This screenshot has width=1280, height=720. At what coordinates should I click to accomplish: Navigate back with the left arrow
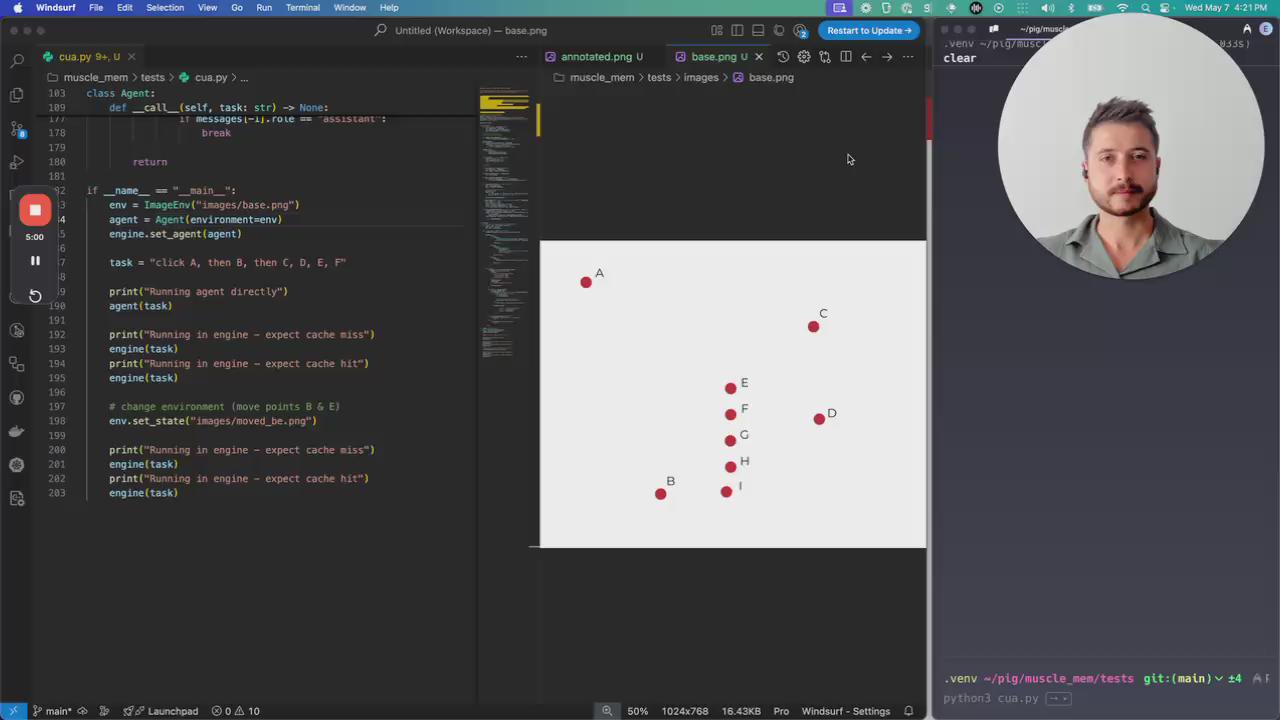point(866,57)
